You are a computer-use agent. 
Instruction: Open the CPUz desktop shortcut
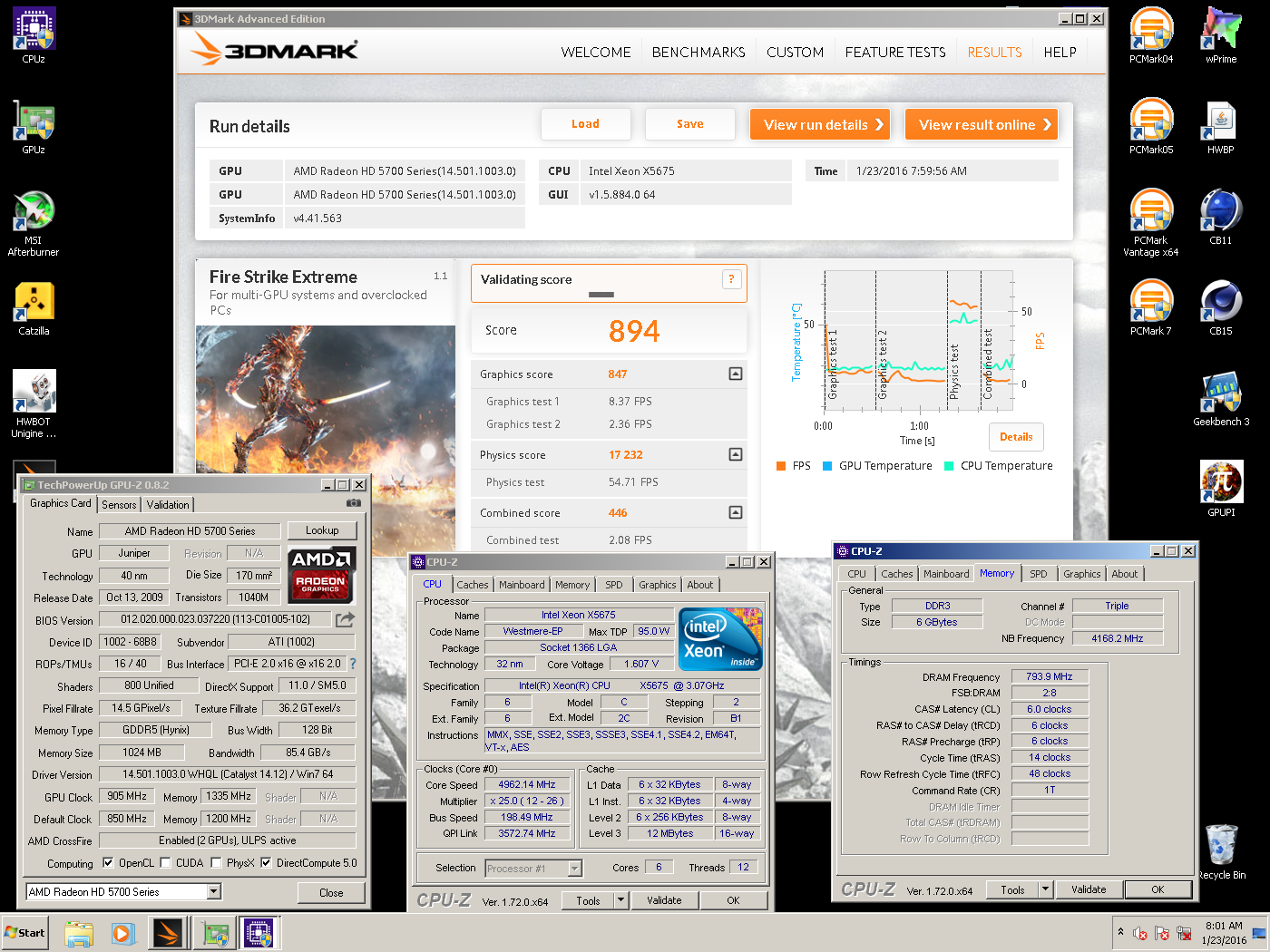click(x=34, y=36)
